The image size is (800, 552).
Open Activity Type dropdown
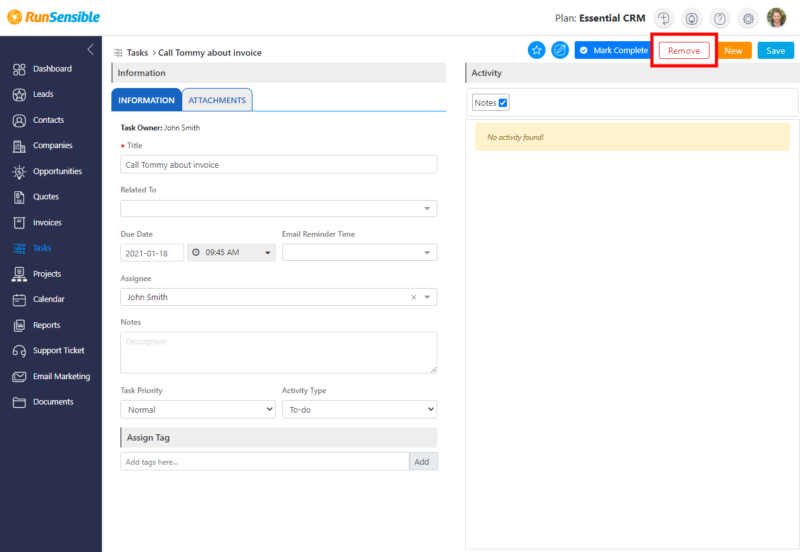[x=360, y=410]
